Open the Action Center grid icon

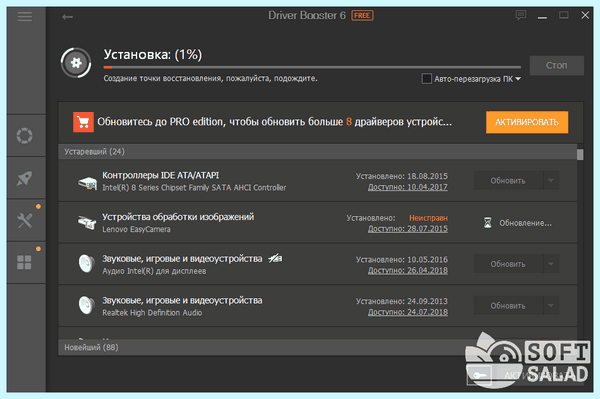24,262
